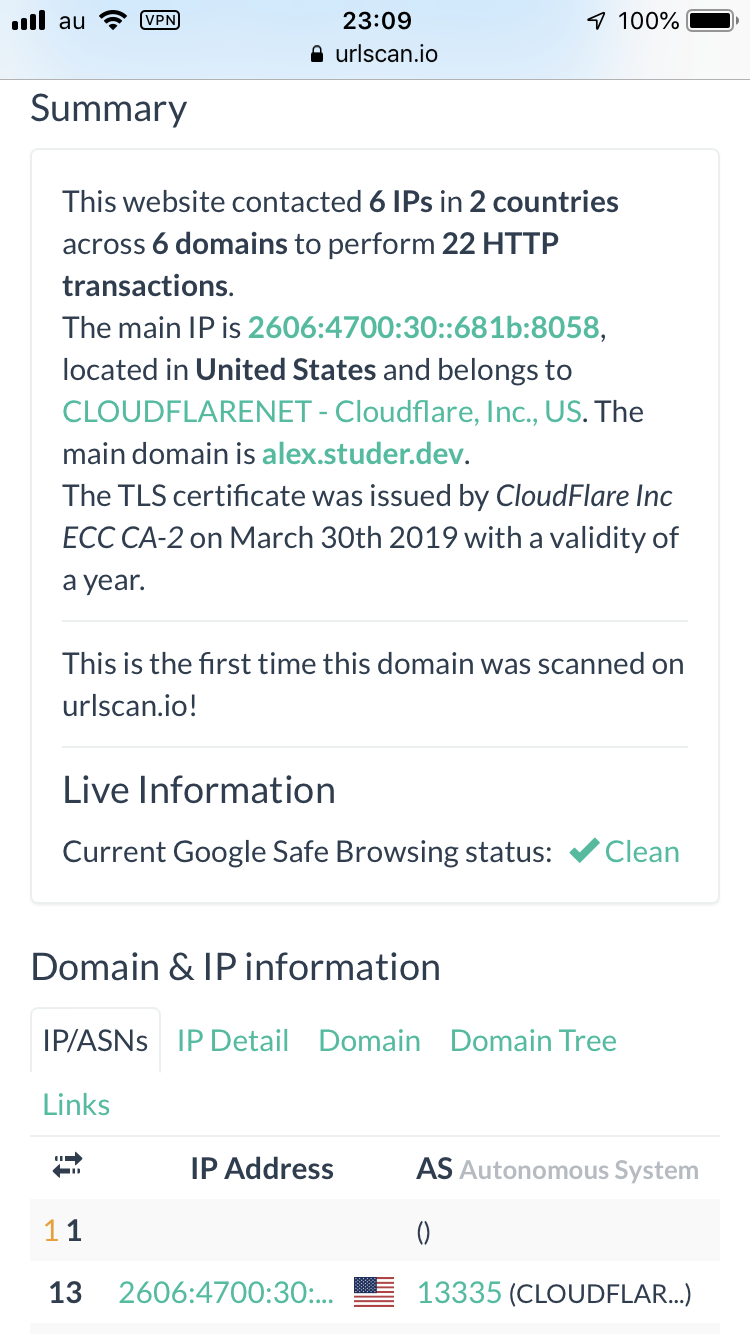The height and width of the screenshot is (1334, 750).
Task: Switch to the Domain tab
Action: coord(370,1040)
